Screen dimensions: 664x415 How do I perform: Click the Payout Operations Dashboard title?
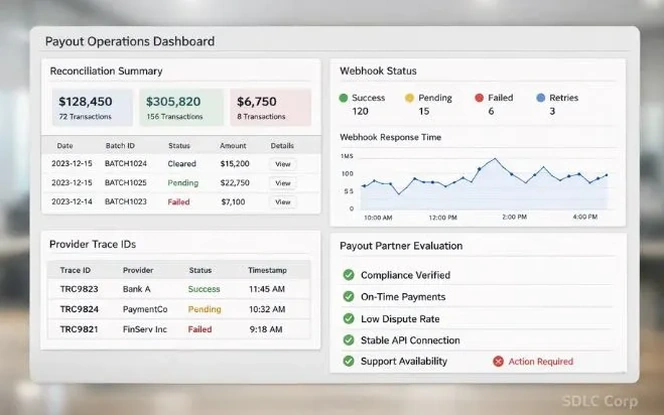(x=130, y=42)
